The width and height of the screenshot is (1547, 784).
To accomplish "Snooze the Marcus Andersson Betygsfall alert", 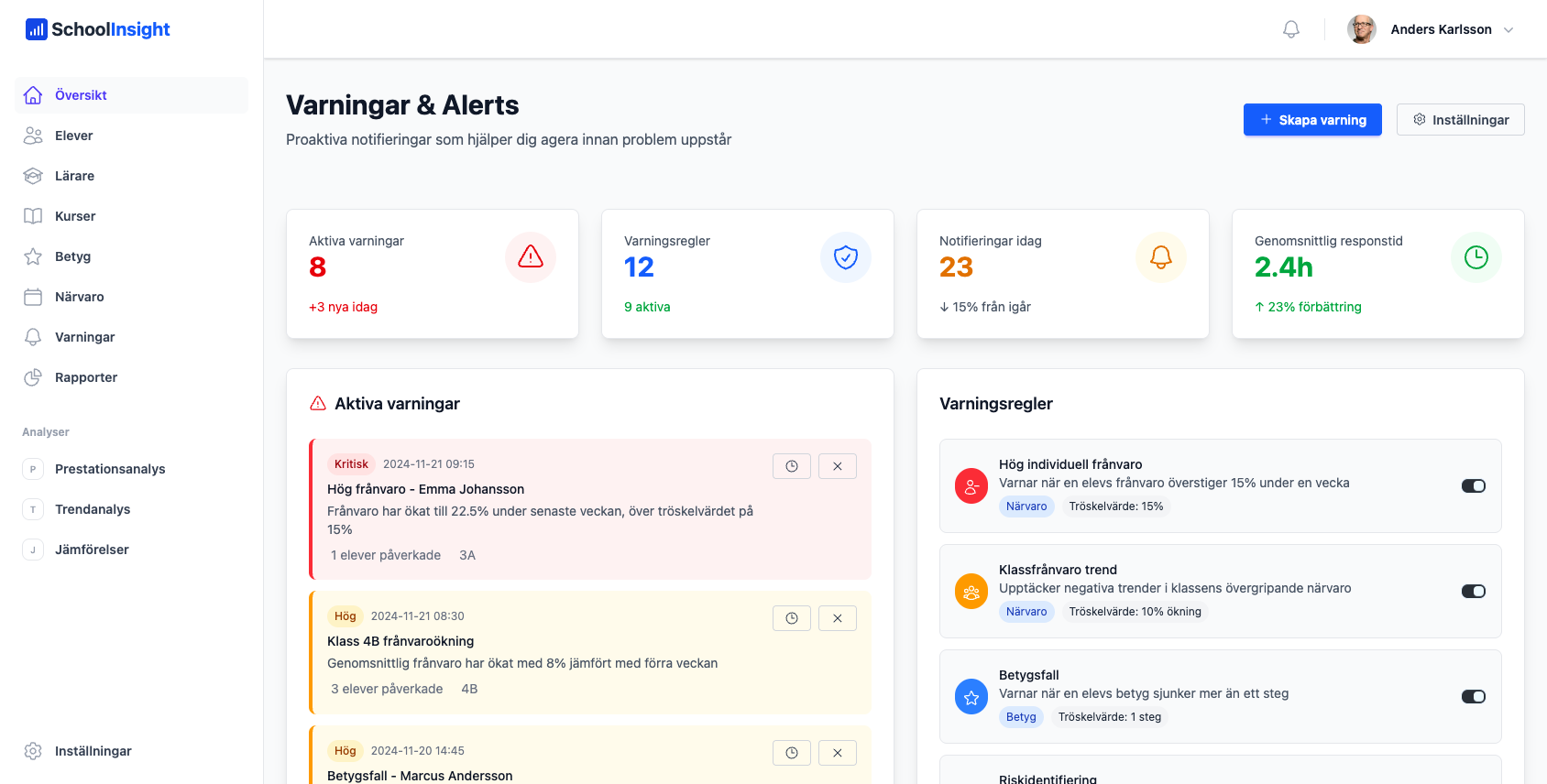I will [791, 753].
